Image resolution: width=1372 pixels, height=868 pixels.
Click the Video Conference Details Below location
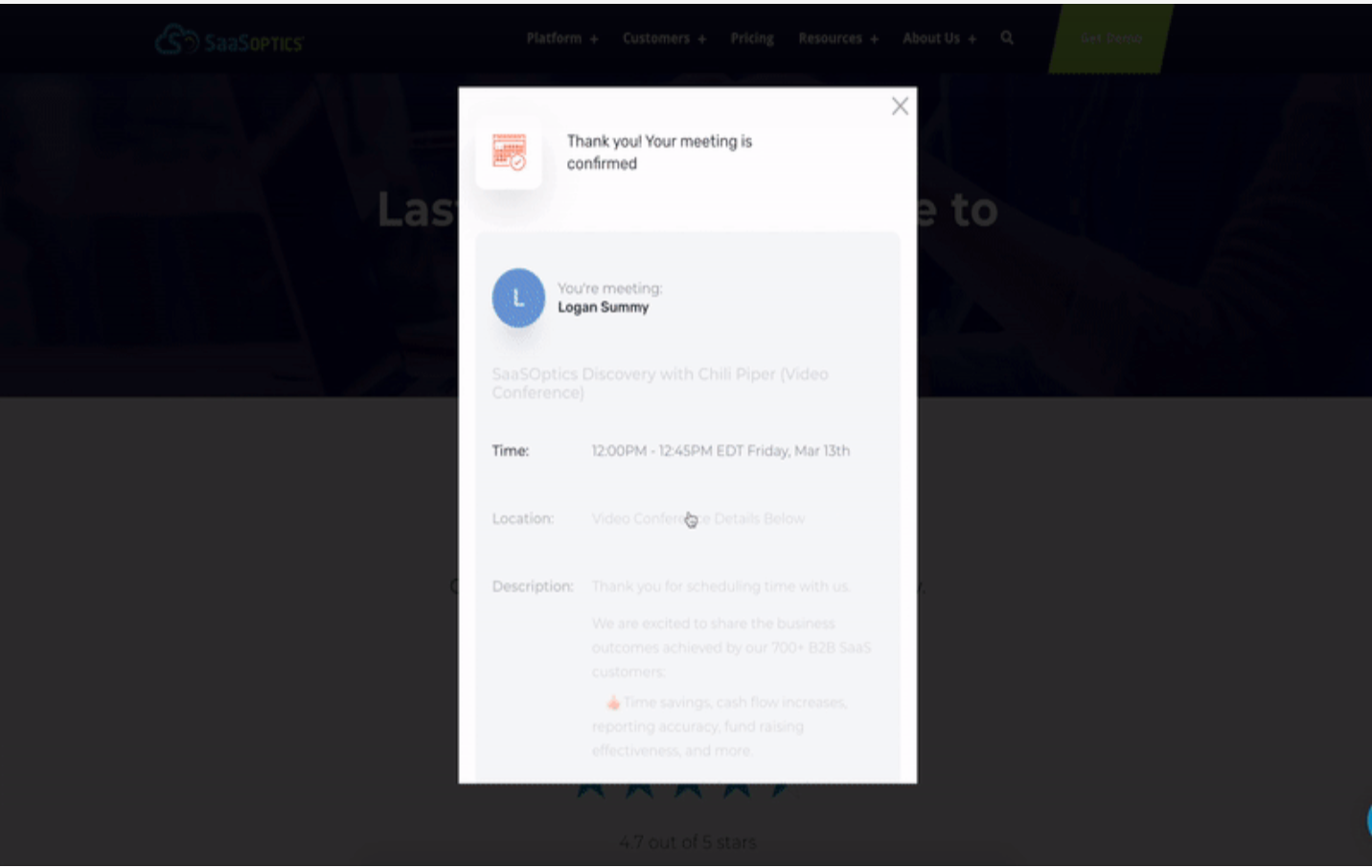pos(698,518)
